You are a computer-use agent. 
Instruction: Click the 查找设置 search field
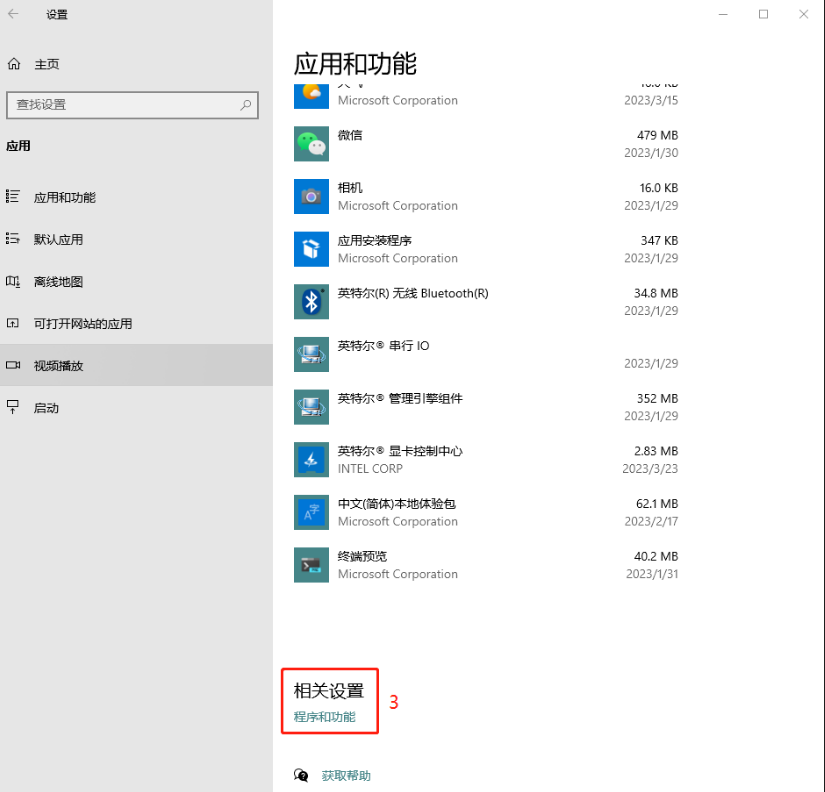click(x=133, y=105)
